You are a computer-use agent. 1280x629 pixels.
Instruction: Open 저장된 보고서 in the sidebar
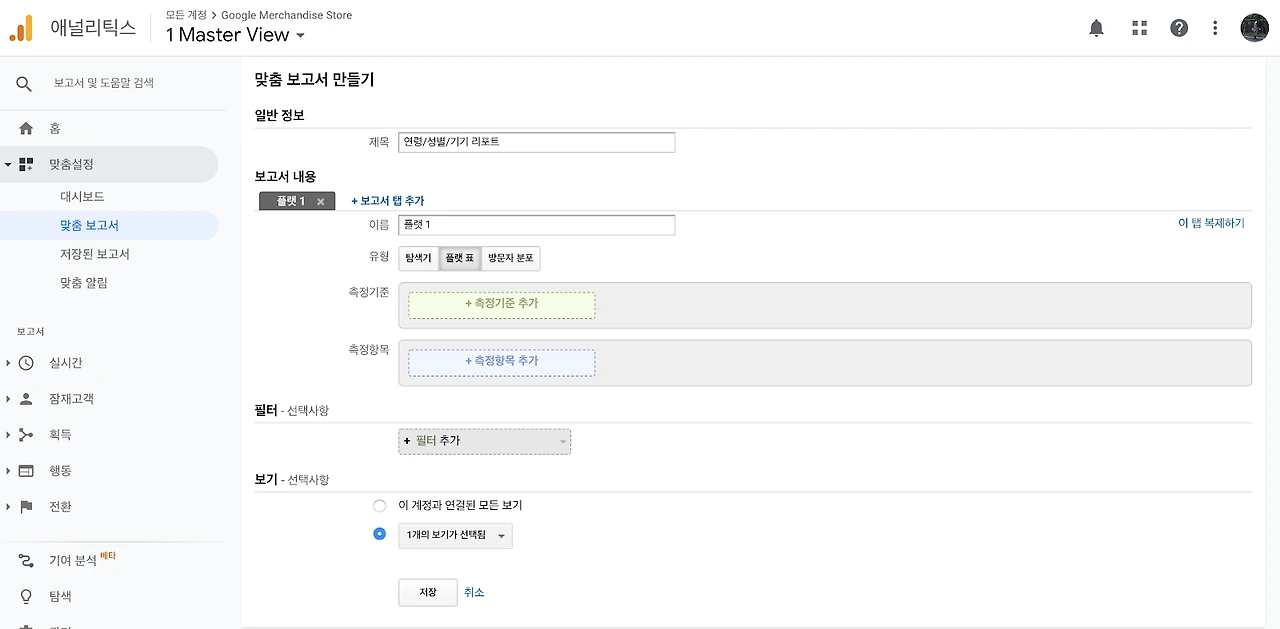[x=95, y=254]
